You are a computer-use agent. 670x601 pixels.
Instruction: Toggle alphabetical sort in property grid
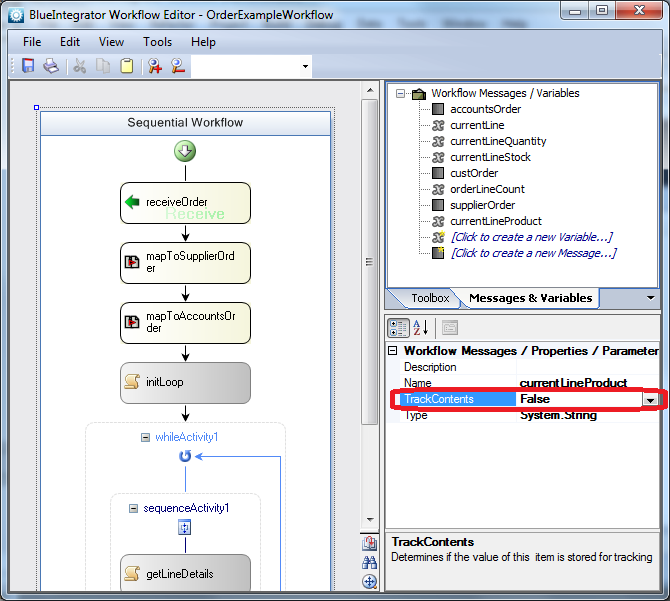point(420,328)
